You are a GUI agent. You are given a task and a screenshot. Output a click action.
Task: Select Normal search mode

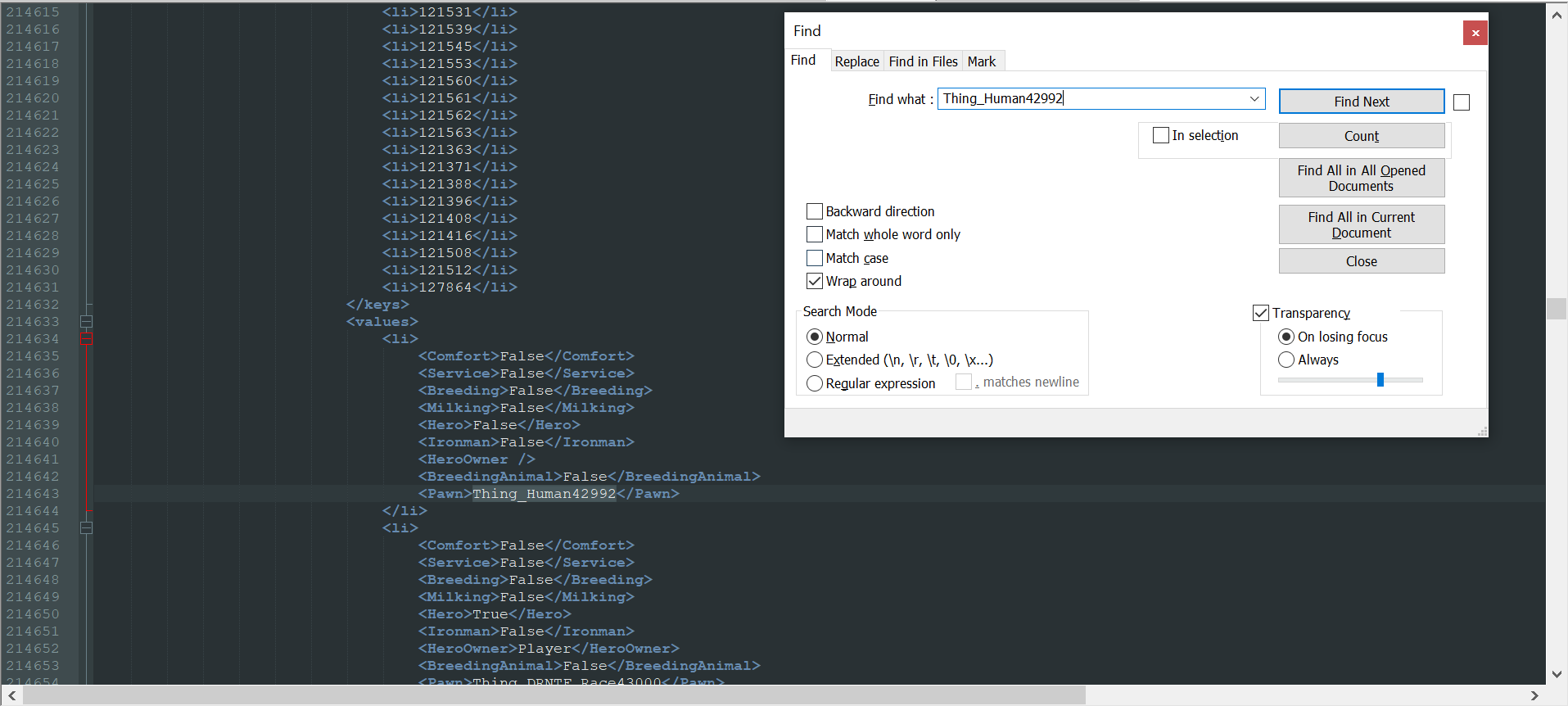tap(815, 337)
